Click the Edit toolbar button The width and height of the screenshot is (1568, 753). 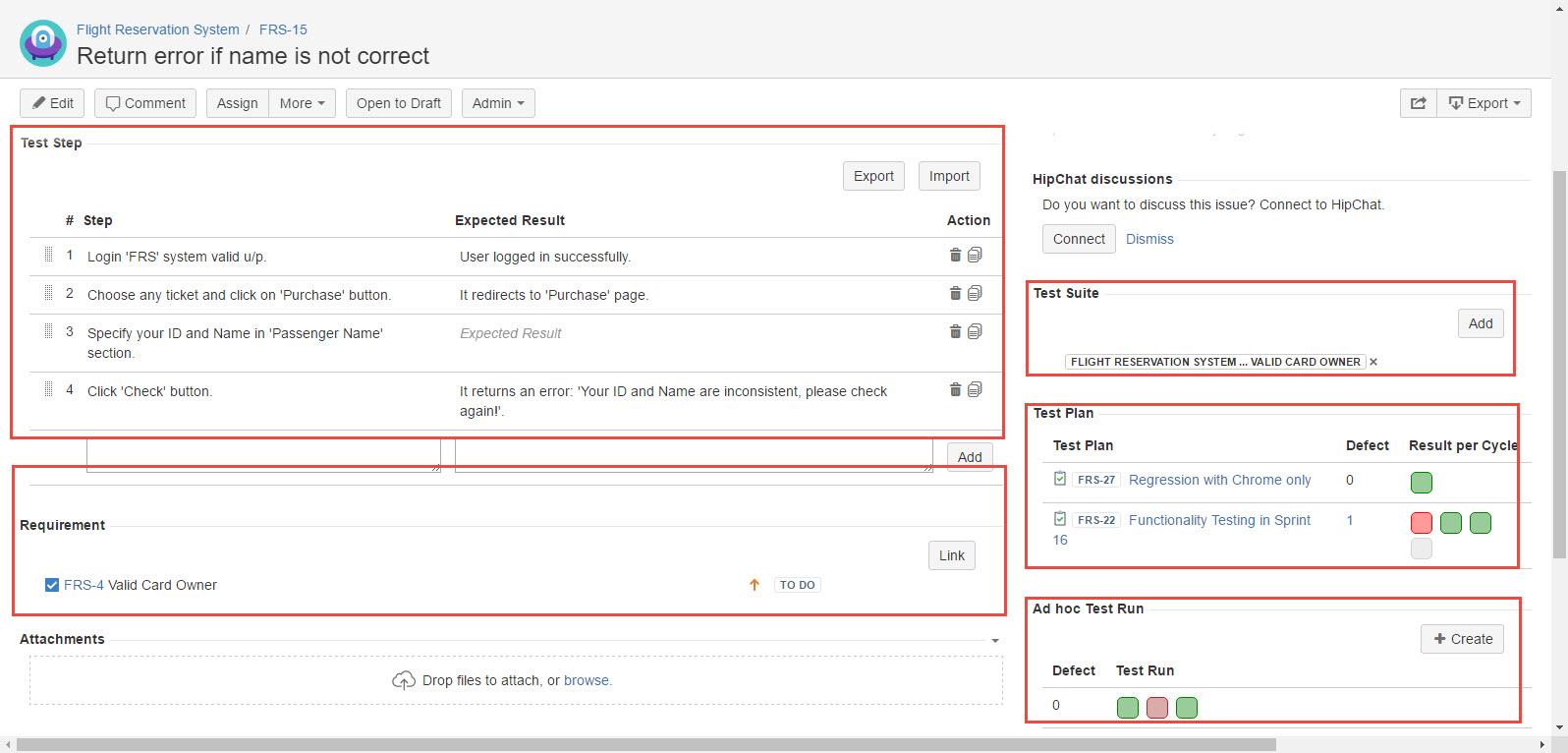coord(52,103)
